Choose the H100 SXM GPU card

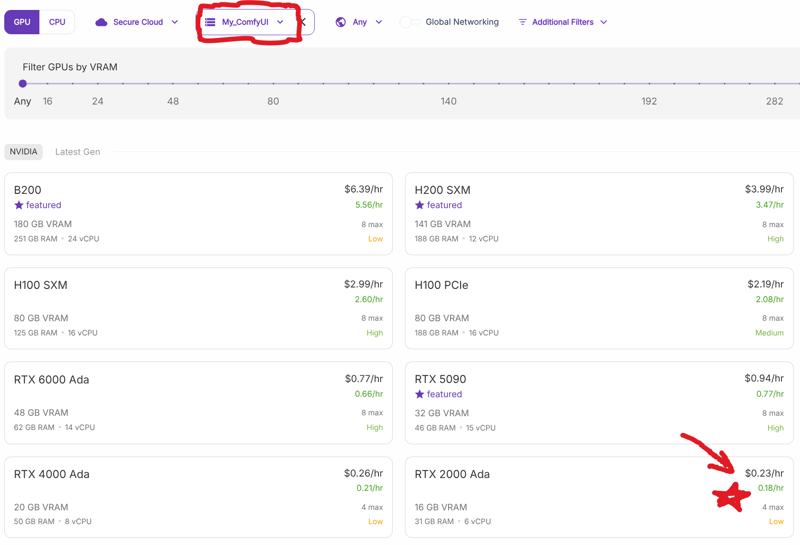tap(198, 308)
